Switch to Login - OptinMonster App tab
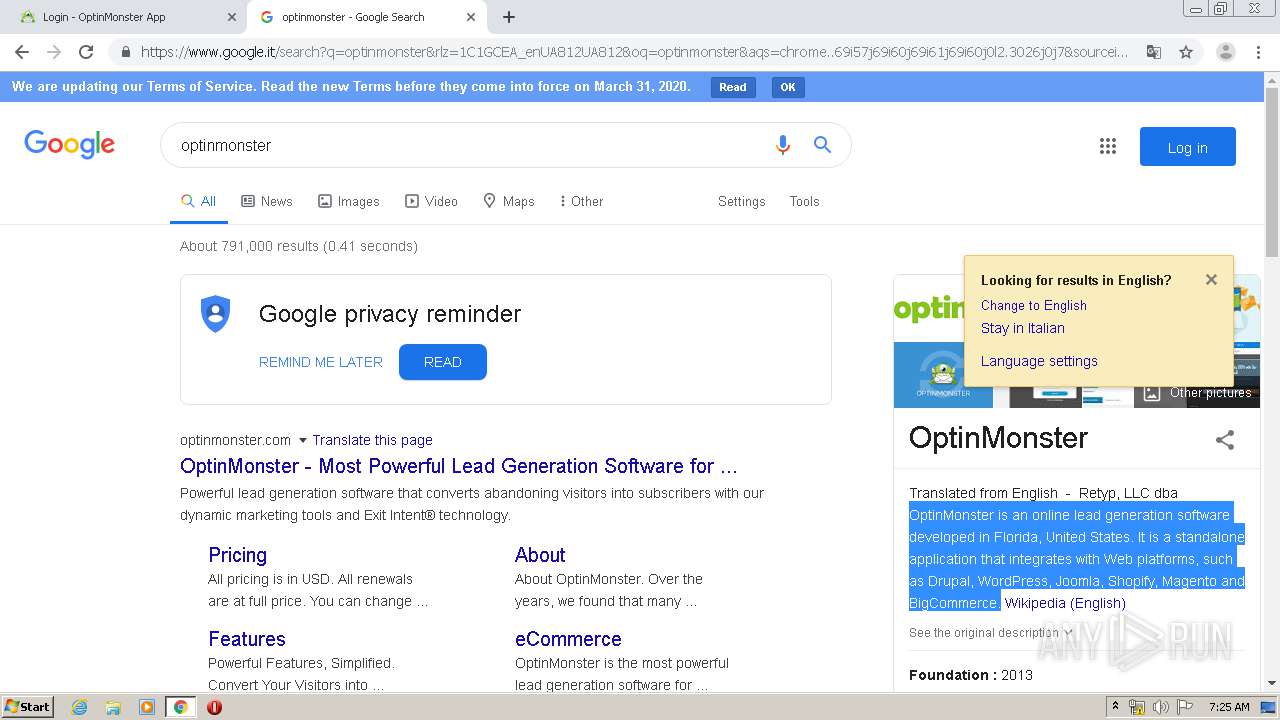Screen dimensions: 1280x720 tap(123, 17)
